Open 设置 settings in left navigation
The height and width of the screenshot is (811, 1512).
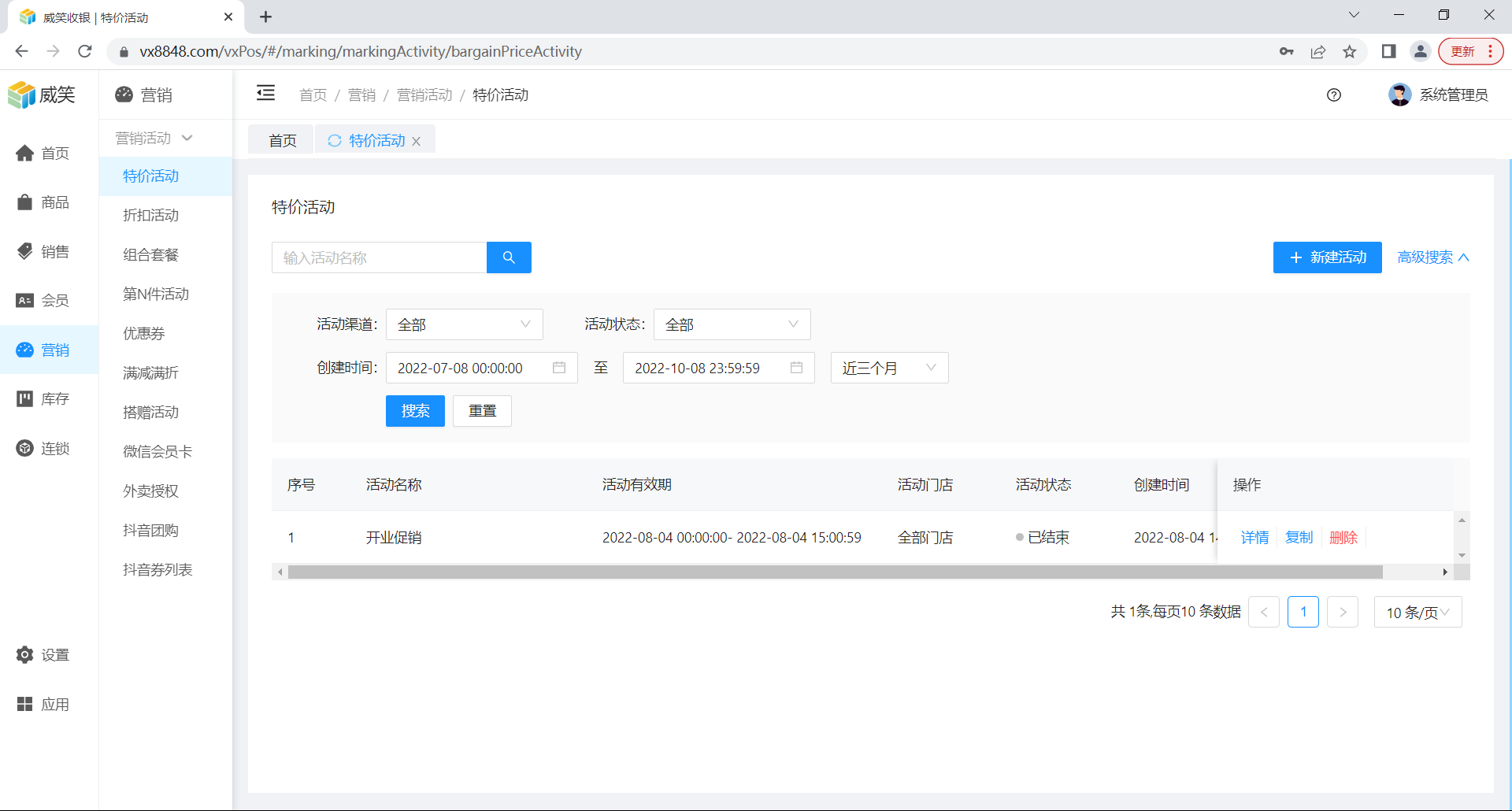[x=44, y=654]
